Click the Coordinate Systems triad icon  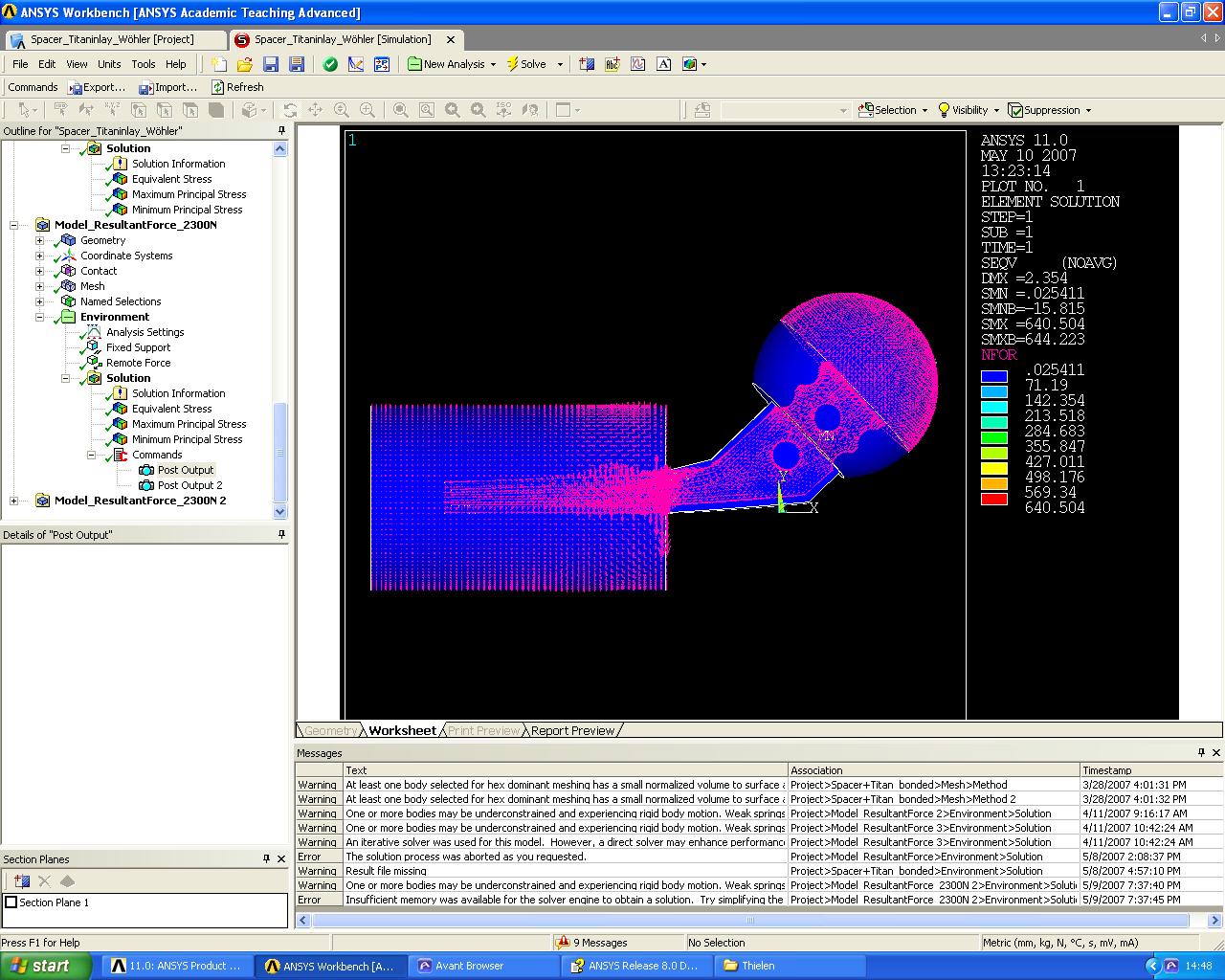(x=69, y=256)
